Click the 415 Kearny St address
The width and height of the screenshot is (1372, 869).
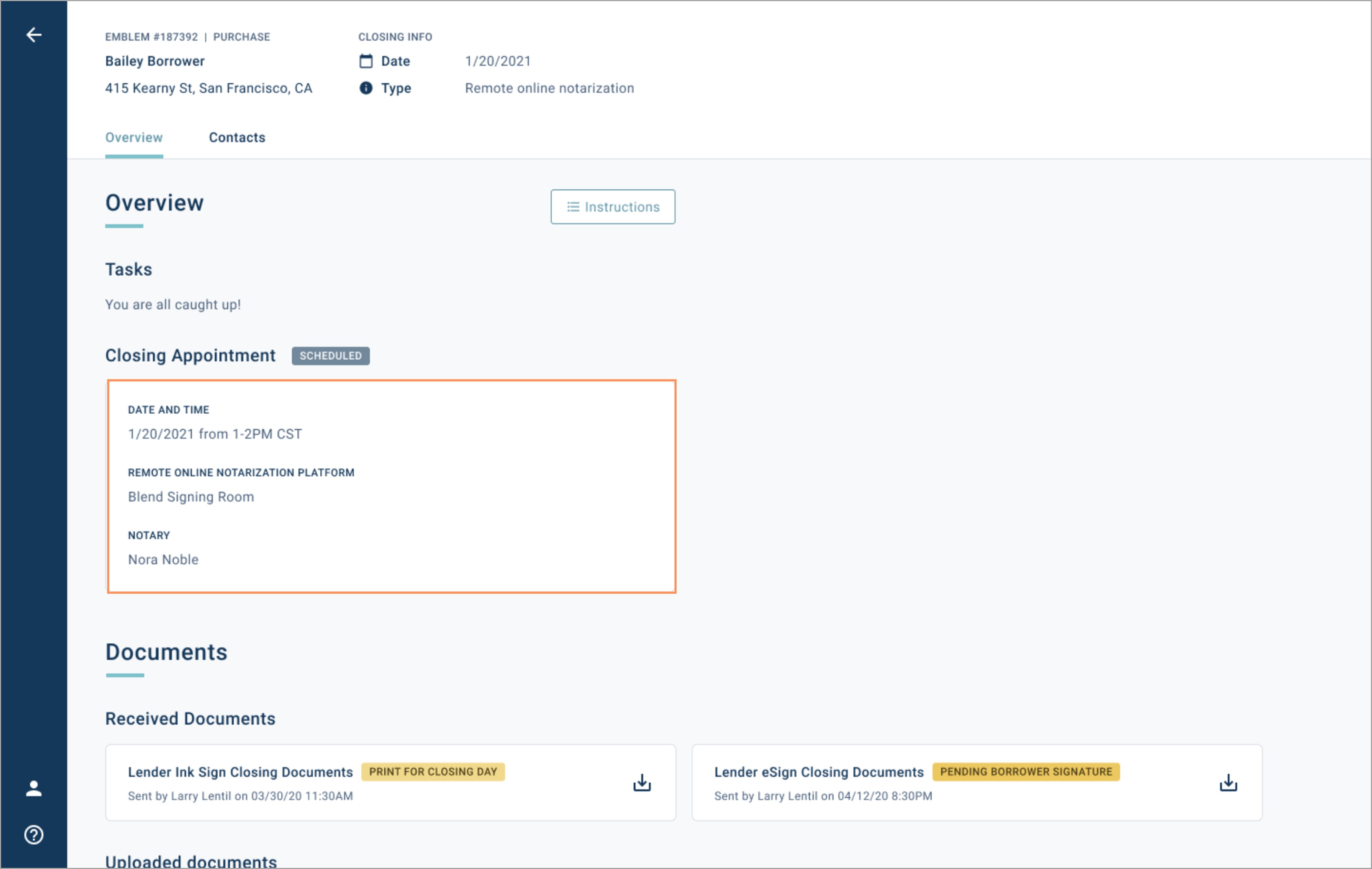click(209, 88)
